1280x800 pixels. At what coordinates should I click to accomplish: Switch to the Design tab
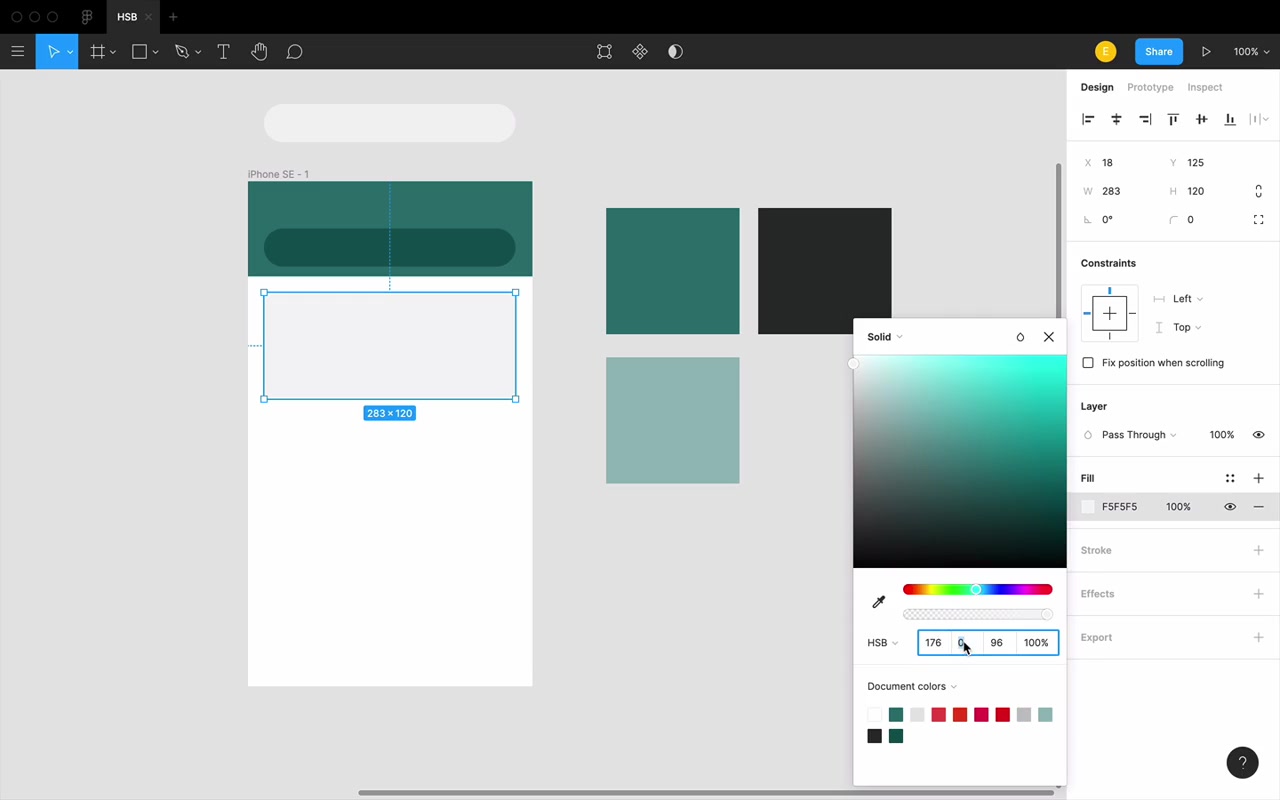(1097, 87)
